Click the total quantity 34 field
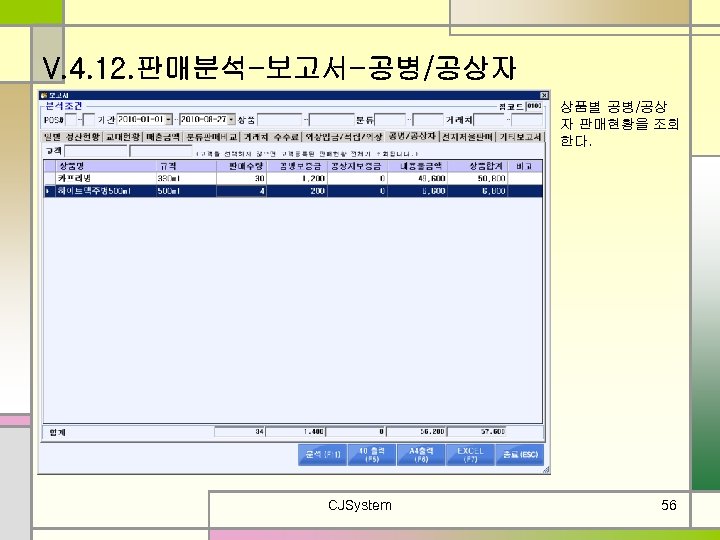 coord(240,432)
